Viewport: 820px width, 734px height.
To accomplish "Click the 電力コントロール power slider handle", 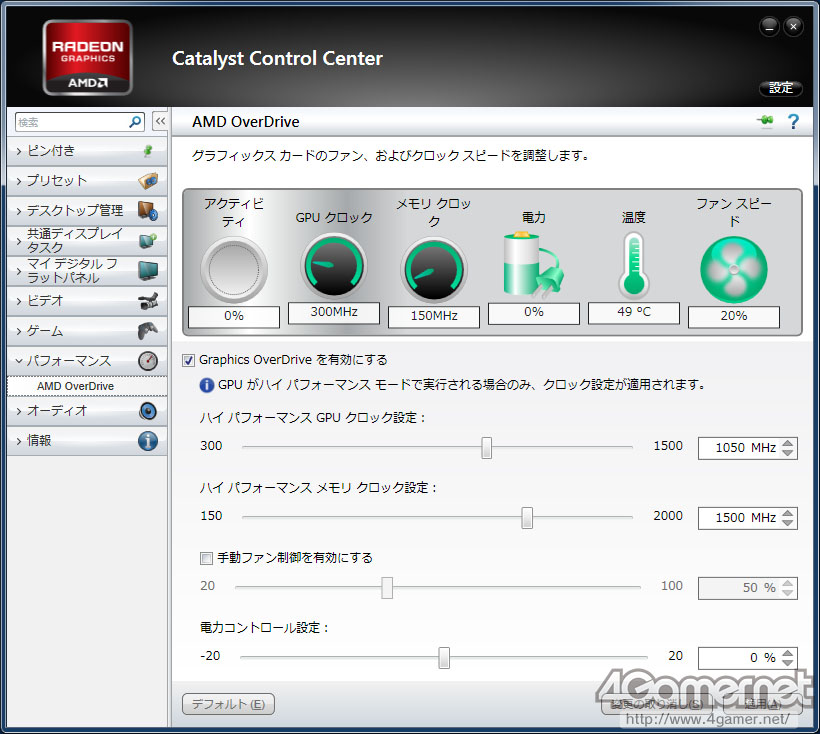I will pos(444,658).
